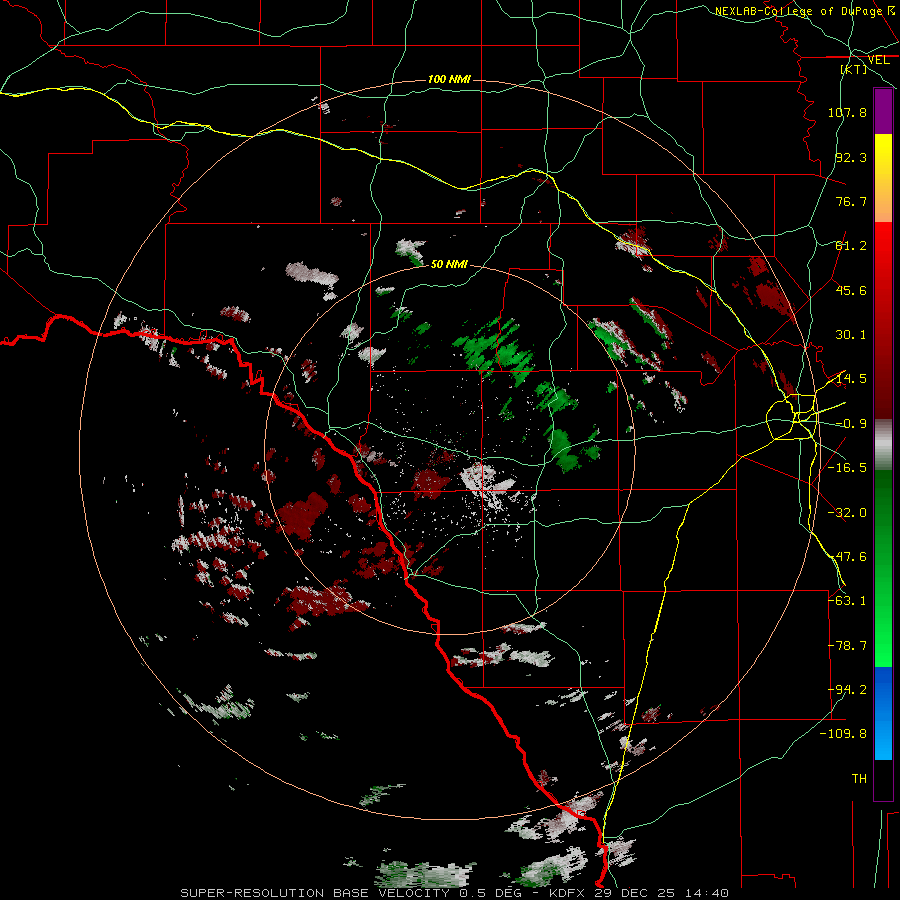Click the -32.0 legend value
This screenshot has height=900, width=900.
pos(847,513)
